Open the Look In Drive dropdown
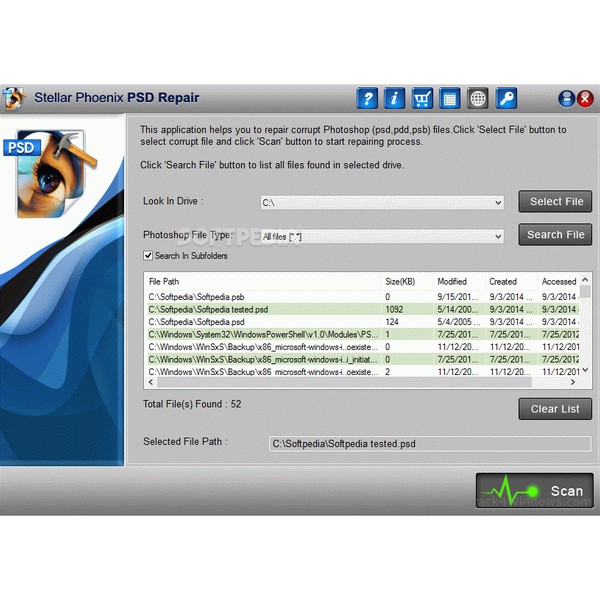 382,202
